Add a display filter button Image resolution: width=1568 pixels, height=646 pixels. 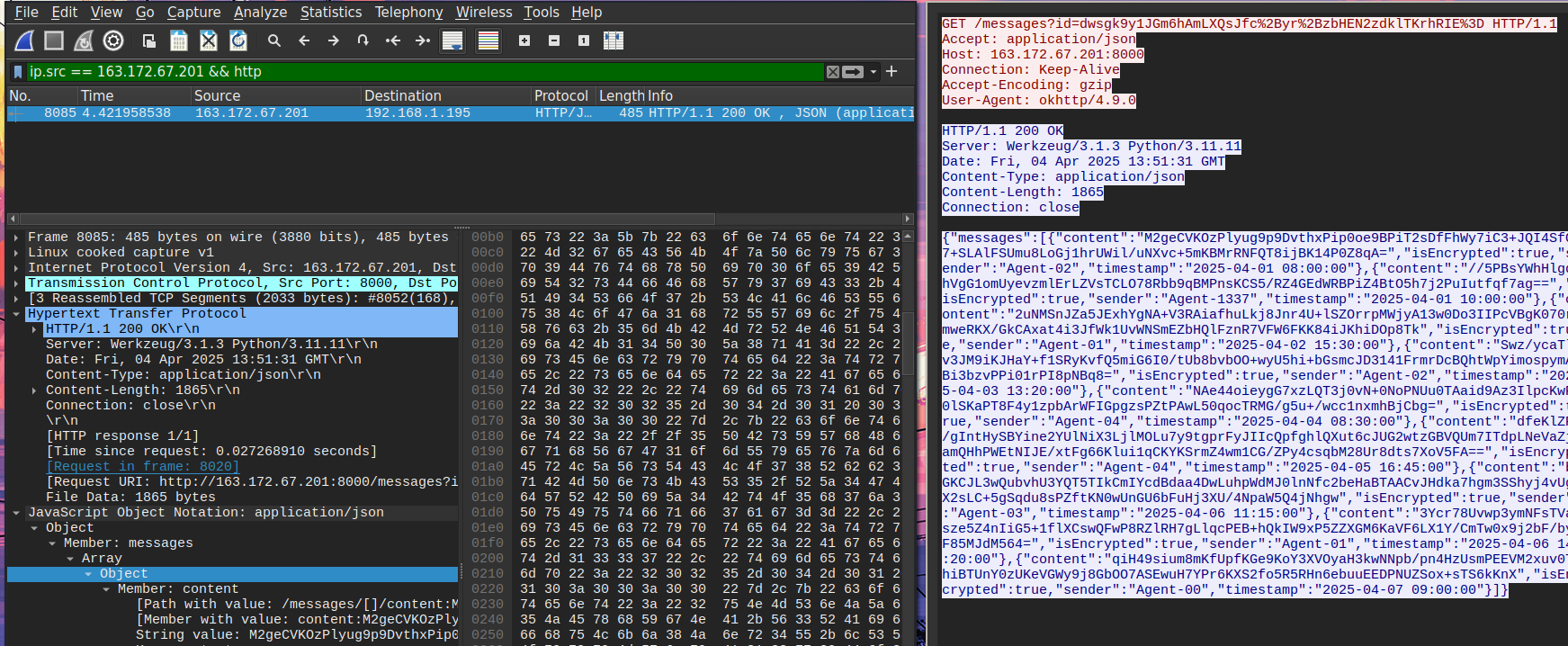tap(892, 71)
